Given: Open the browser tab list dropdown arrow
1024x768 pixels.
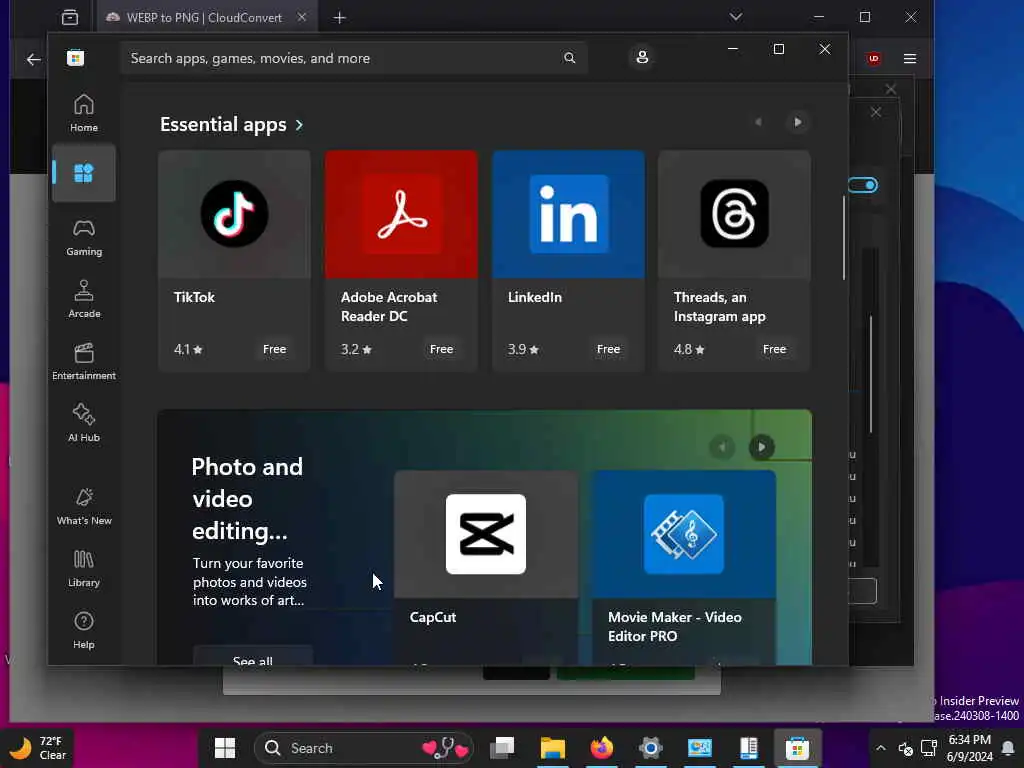Looking at the screenshot, I should tap(736, 17).
